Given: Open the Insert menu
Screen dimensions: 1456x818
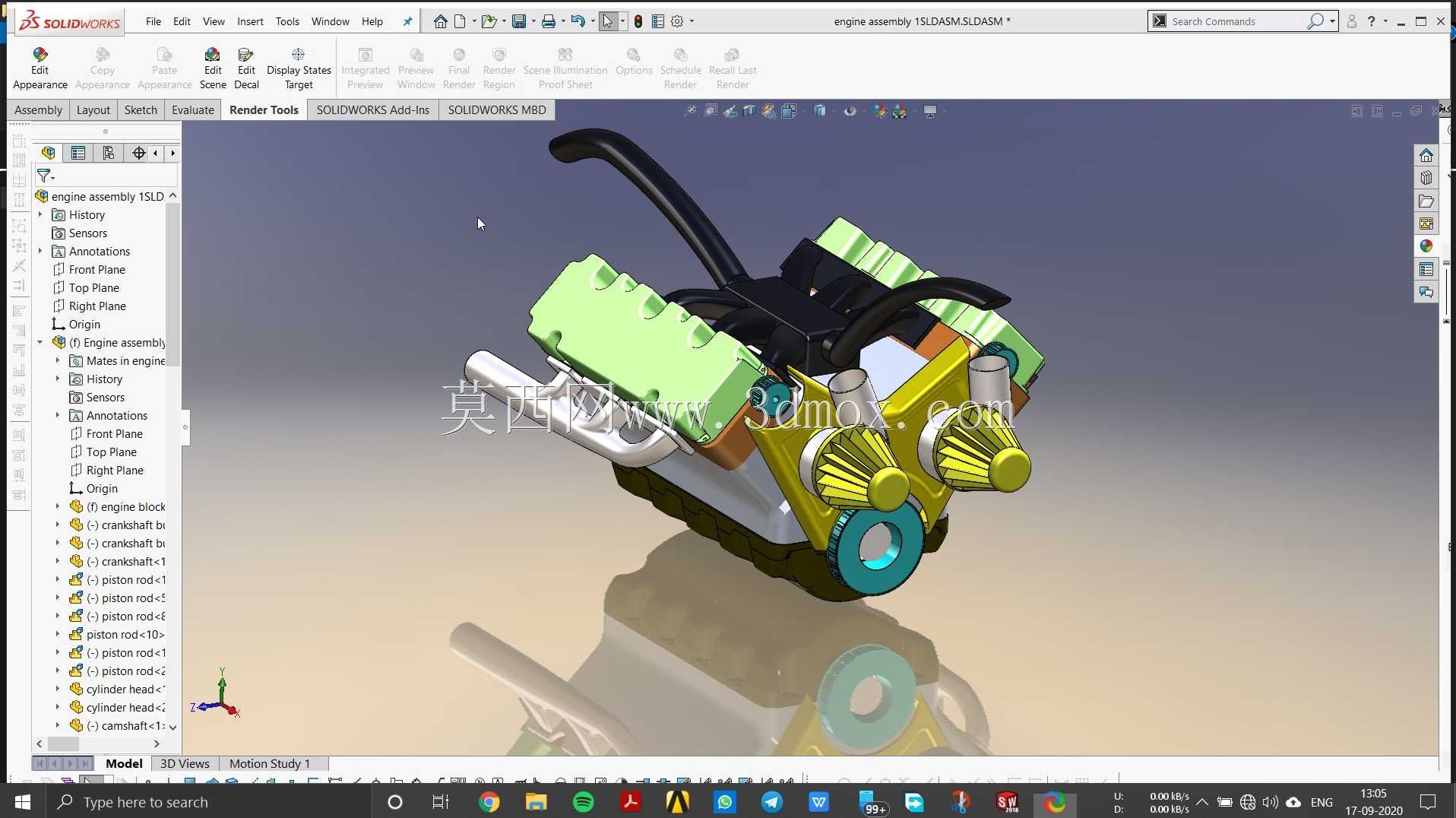Looking at the screenshot, I should (250, 21).
